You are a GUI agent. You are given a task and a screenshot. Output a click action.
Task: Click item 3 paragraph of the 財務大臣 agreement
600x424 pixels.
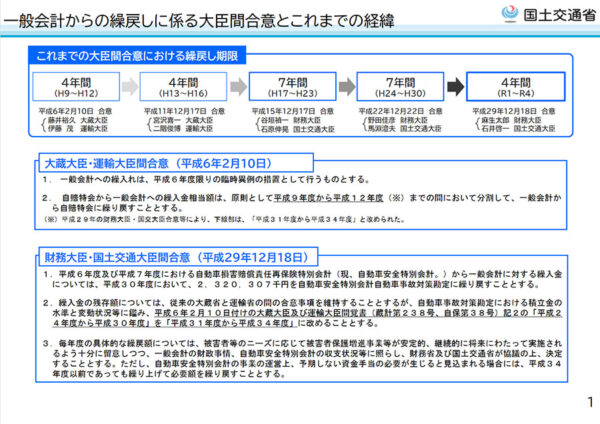(x=300, y=357)
